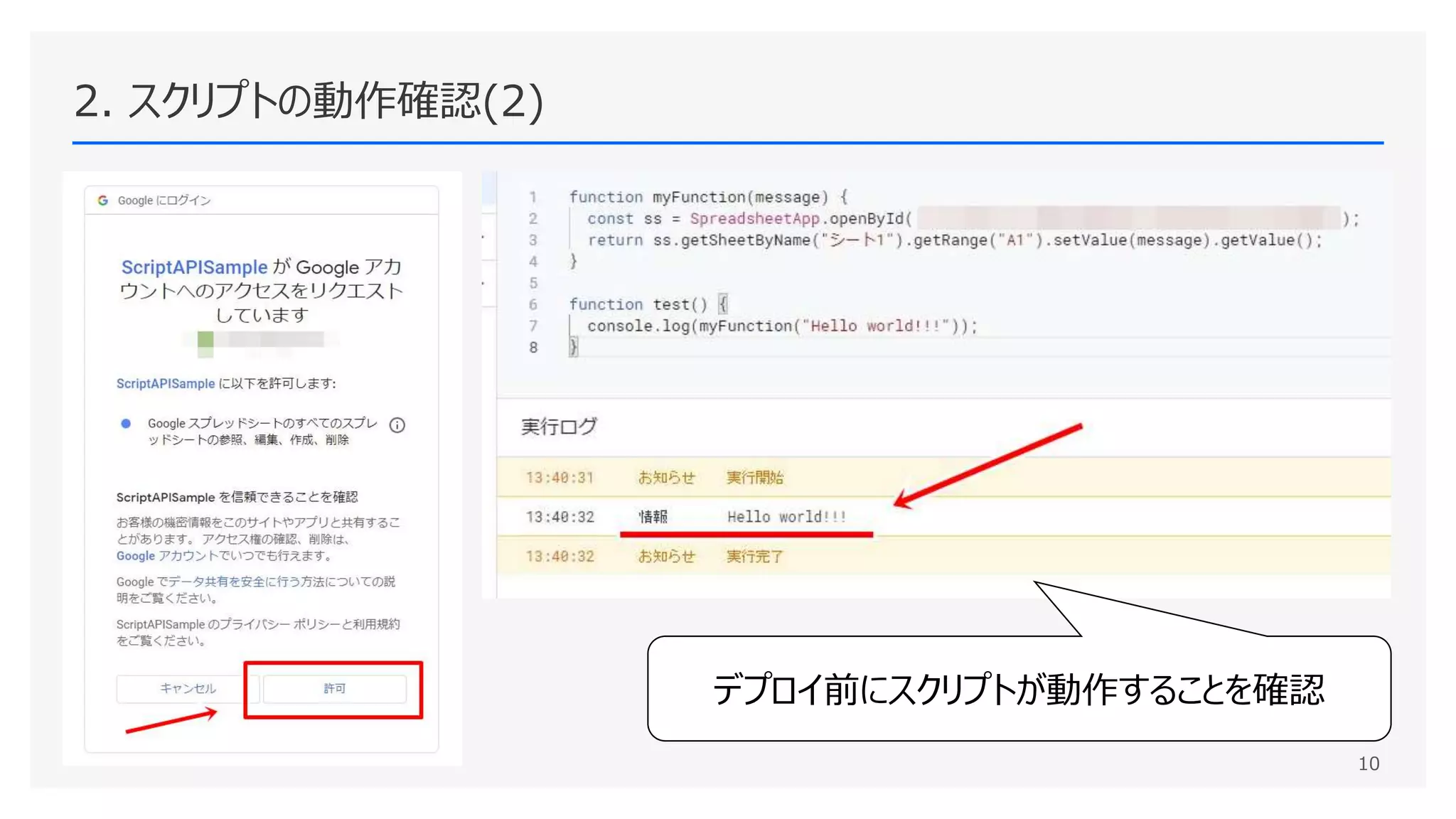
Task: Click the Google にログイン dialog title
Action: pos(164,200)
